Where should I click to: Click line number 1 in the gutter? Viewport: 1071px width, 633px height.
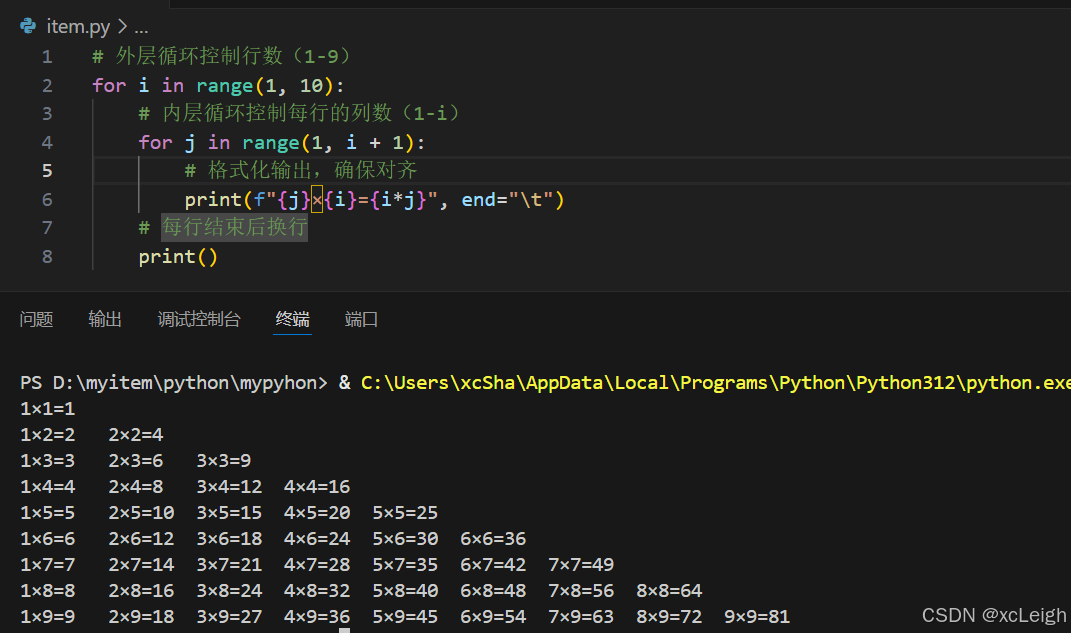click(x=47, y=57)
